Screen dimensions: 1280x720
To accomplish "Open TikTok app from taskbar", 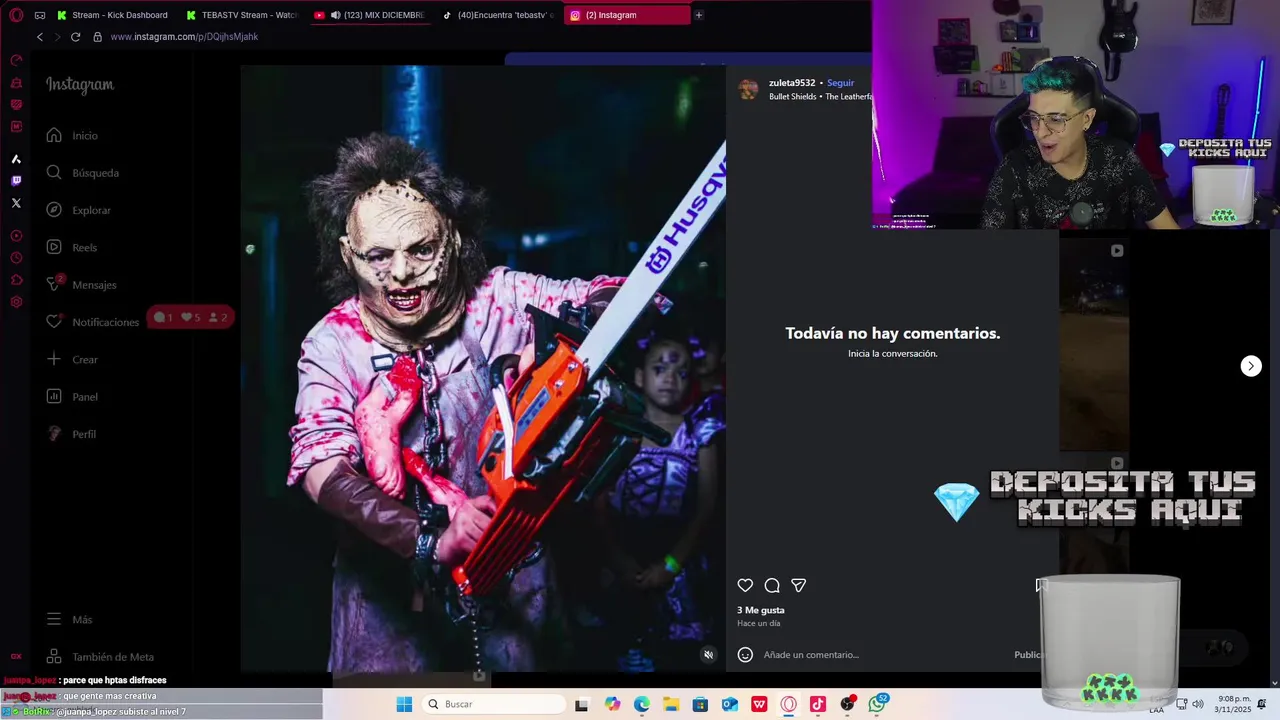I will (818, 704).
